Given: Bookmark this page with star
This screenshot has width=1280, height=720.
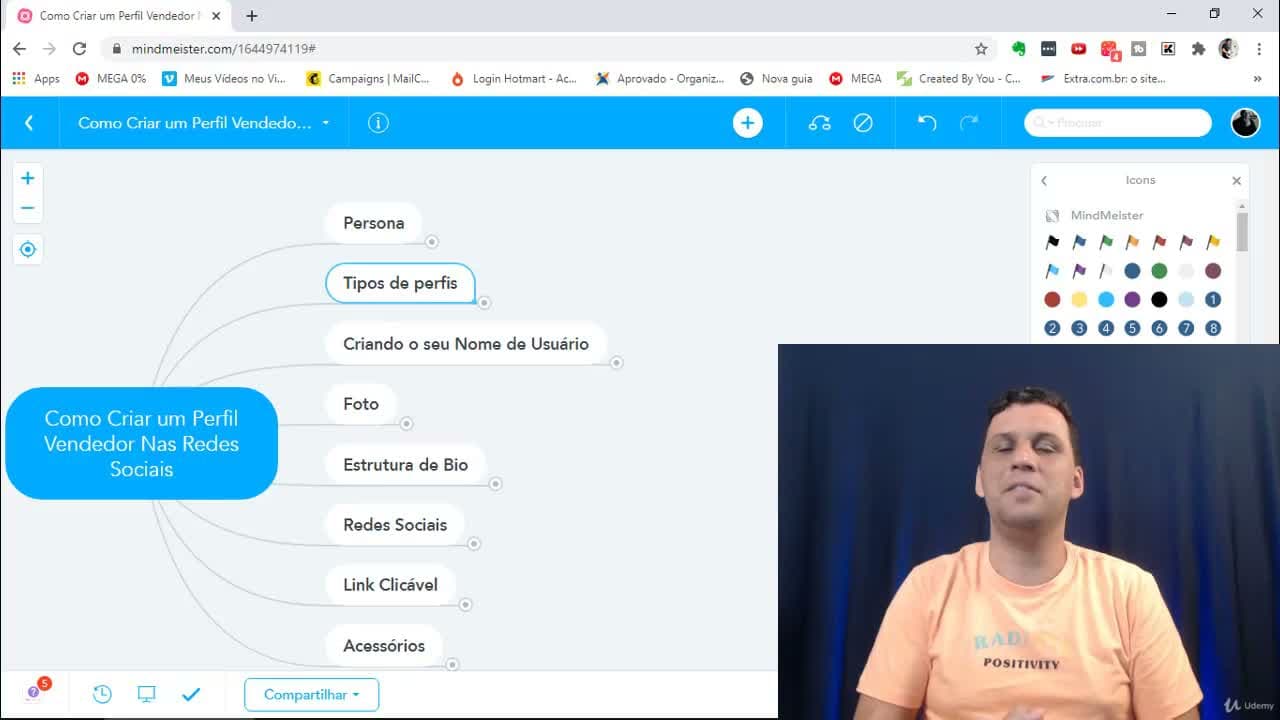Looking at the screenshot, I should coord(981,48).
